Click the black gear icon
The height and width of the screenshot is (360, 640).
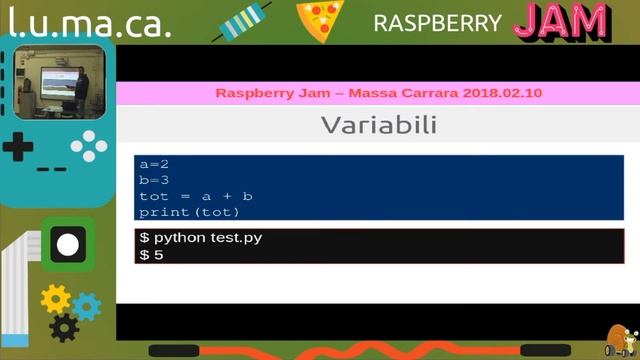64,328
